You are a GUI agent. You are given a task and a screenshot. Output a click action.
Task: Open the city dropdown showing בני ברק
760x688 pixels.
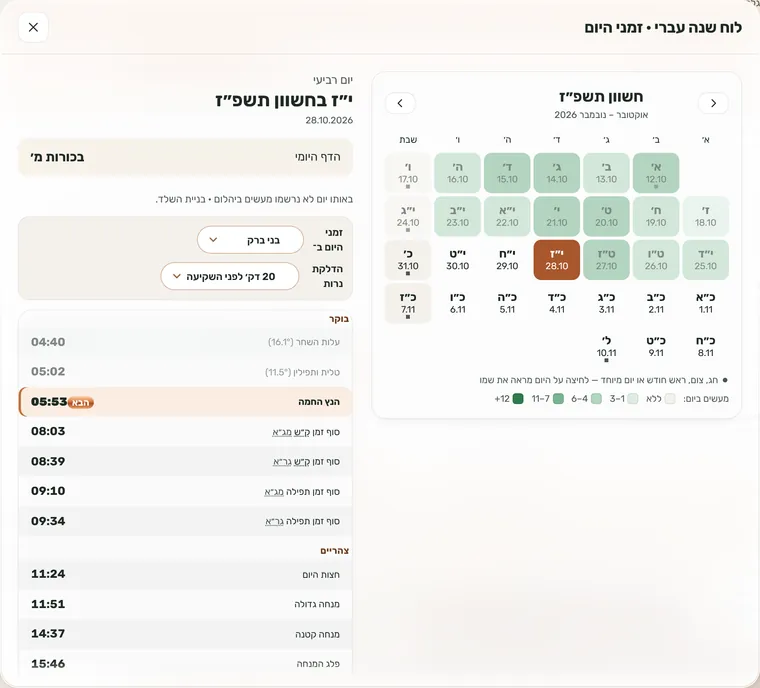(250, 240)
